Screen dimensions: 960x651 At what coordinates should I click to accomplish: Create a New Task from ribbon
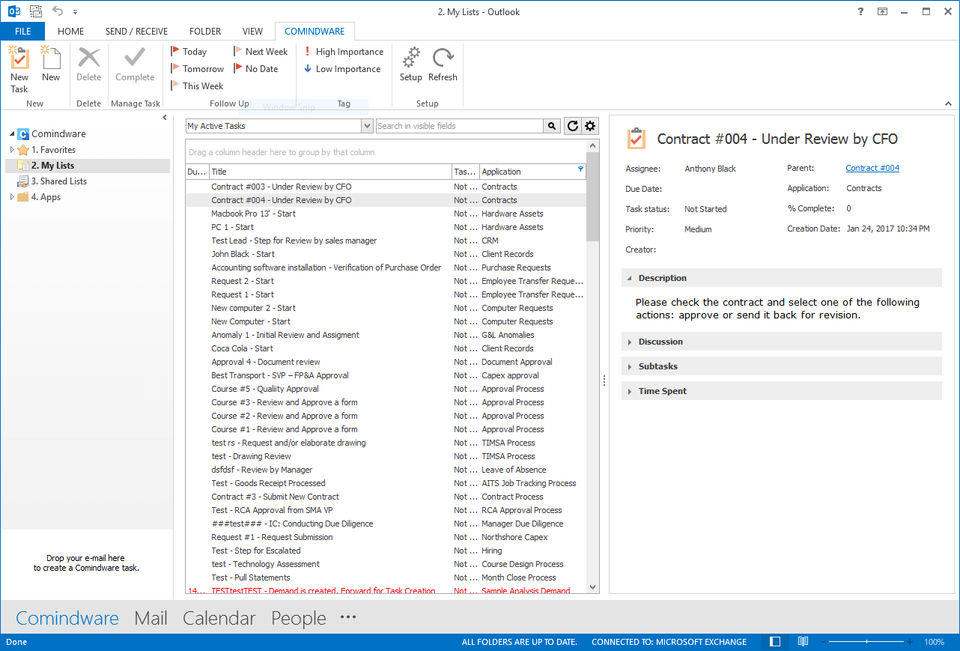[x=19, y=69]
